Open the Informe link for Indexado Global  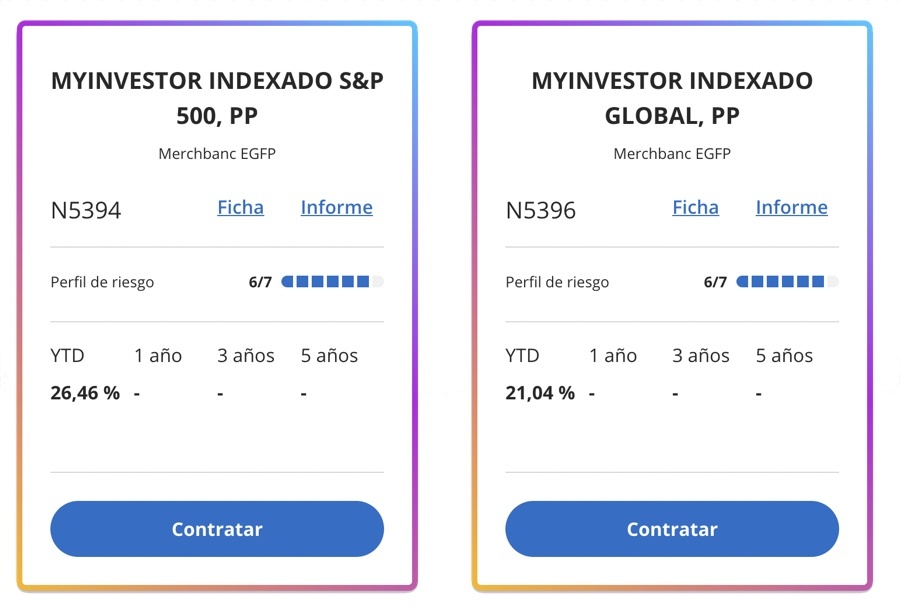pyautogui.click(x=791, y=207)
